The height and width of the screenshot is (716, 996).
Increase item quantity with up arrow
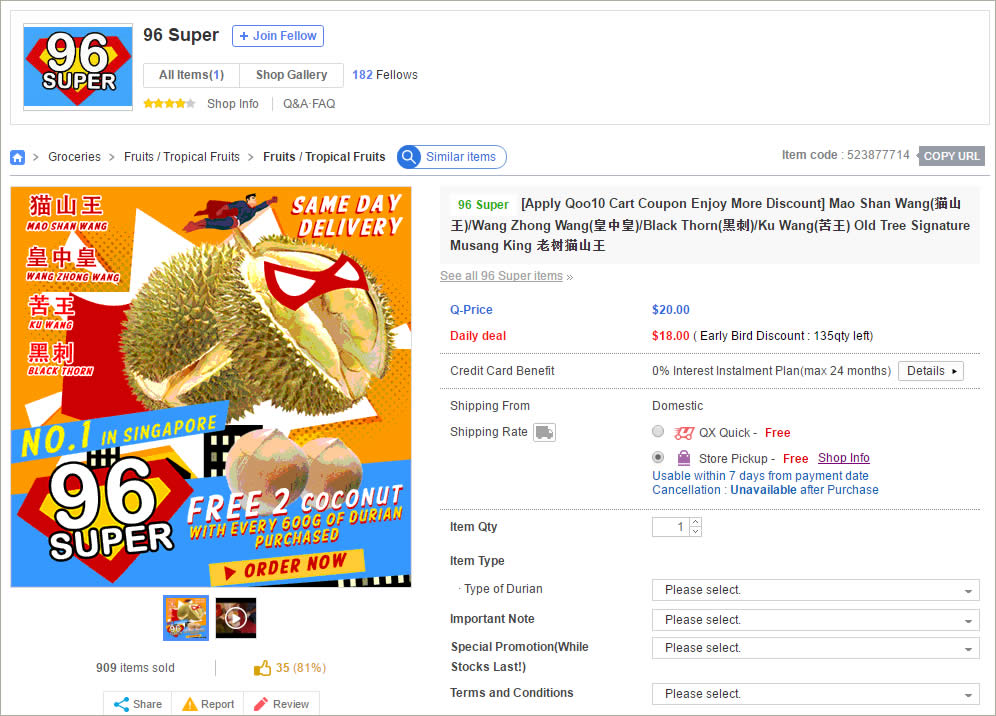coord(696,522)
